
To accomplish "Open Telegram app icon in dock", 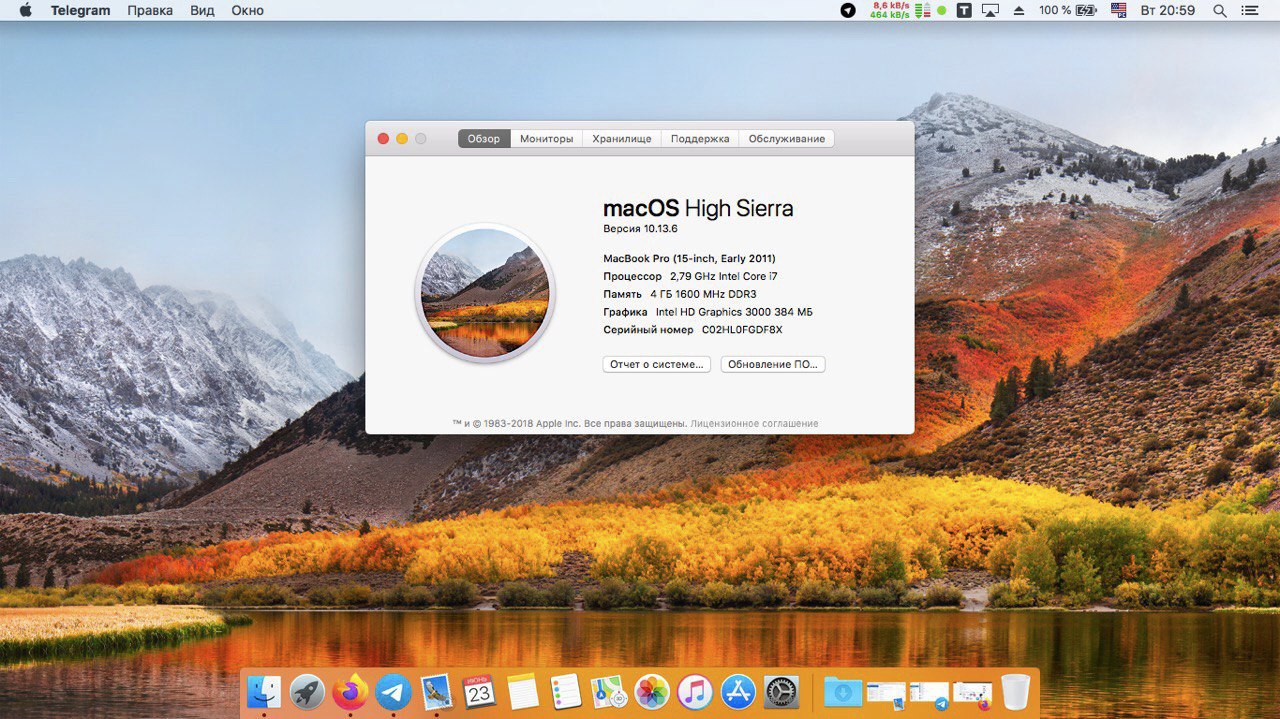I will pos(394,691).
